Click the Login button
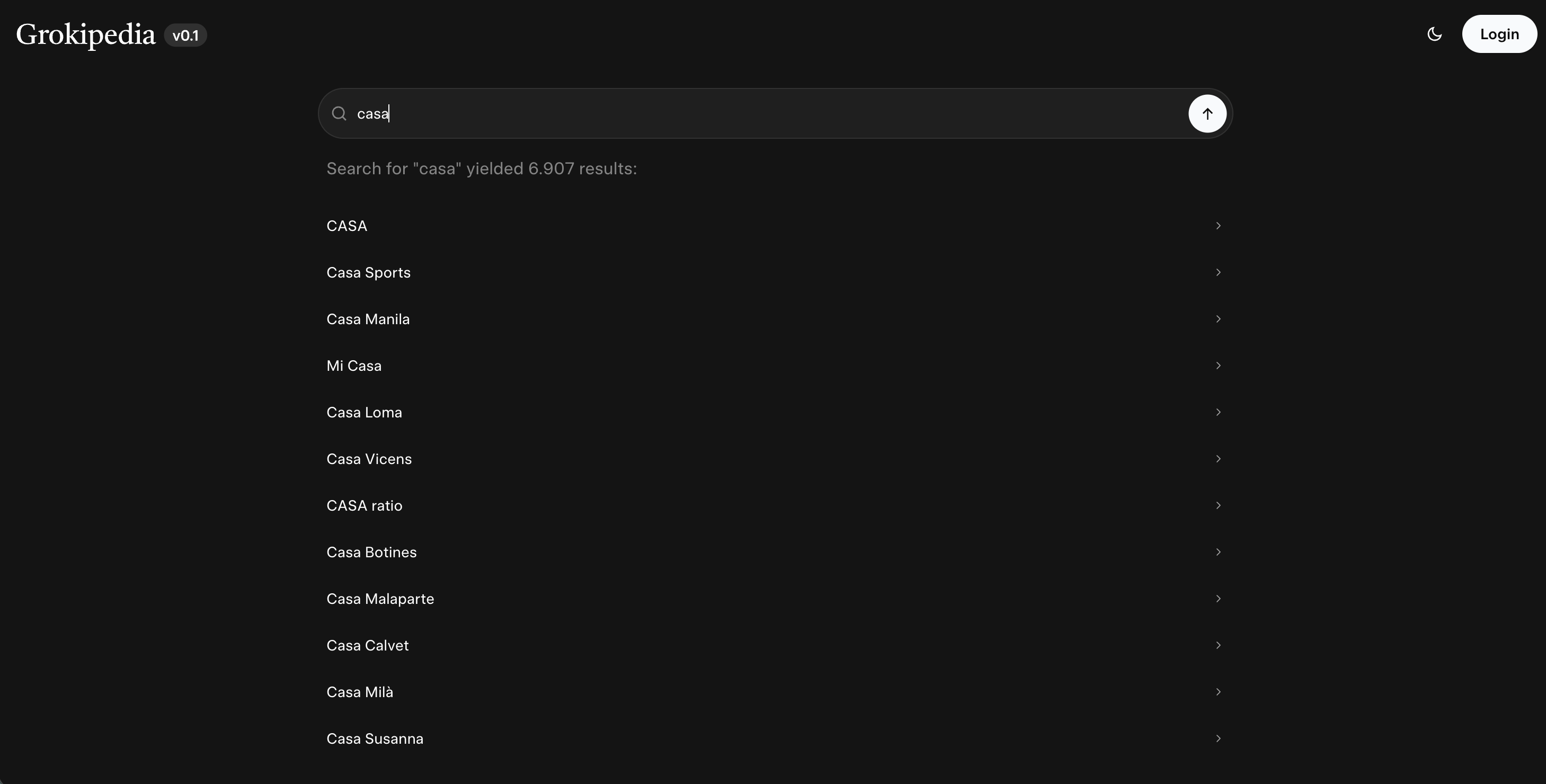 [1499, 34]
